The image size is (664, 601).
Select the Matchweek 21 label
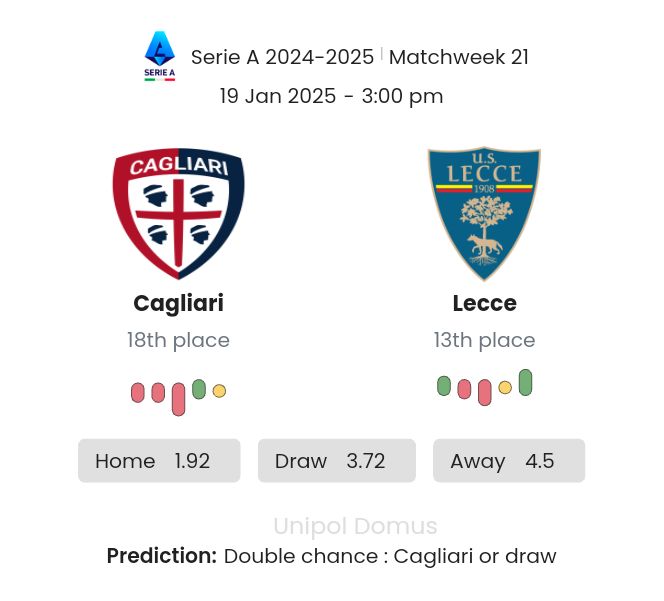pos(458,57)
